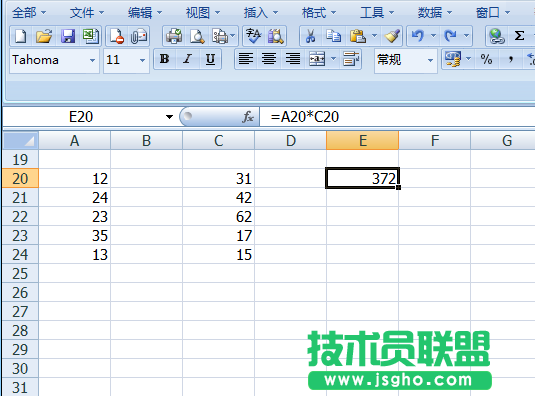Click the Save floppy disk icon
The width and height of the screenshot is (535, 396).
pyautogui.click(x=67, y=36)
